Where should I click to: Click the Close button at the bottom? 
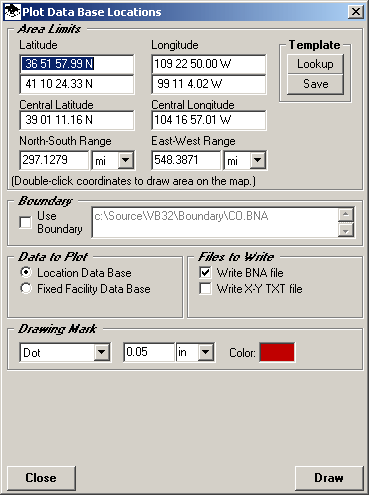pos(41,478)
